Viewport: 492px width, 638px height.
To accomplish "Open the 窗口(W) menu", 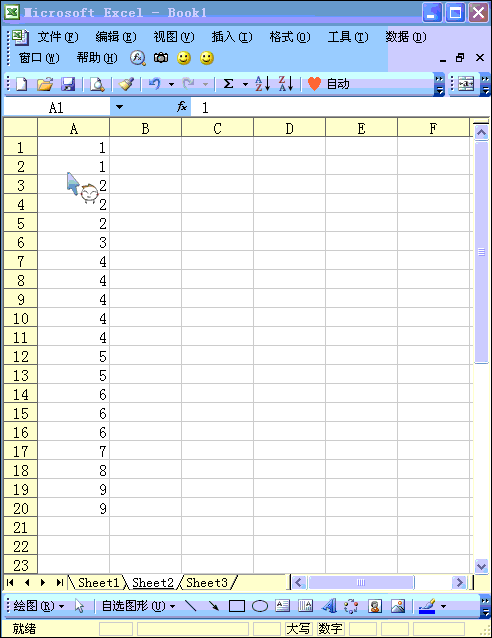I will coord(39,58).
